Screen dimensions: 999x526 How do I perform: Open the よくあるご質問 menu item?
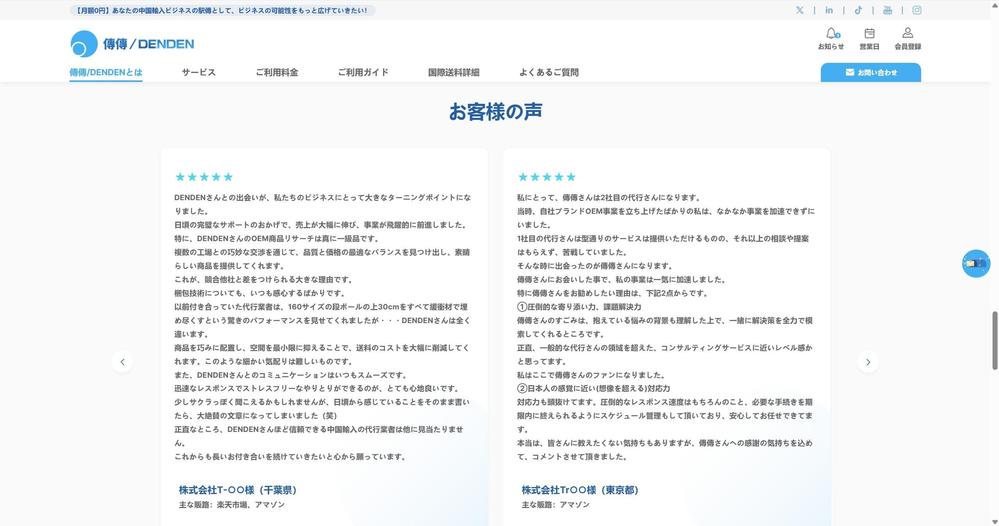(x=549, y=73)
